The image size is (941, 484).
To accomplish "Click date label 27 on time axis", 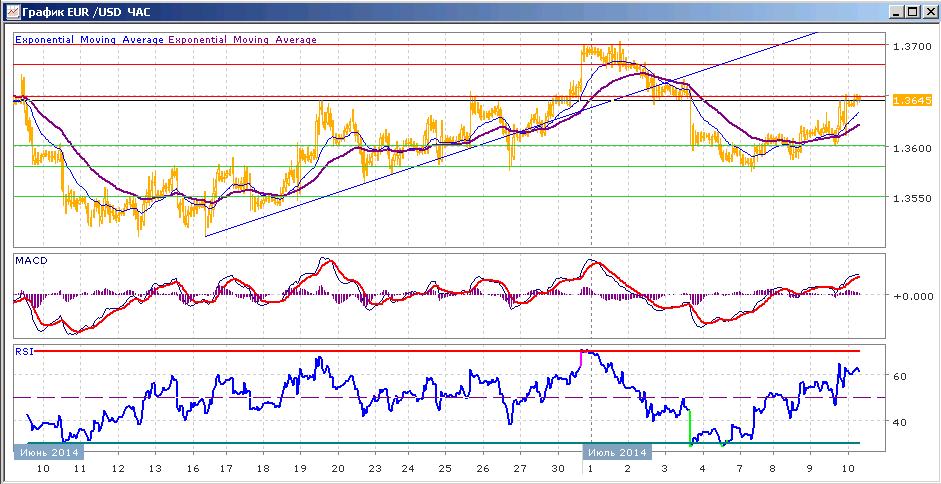I will pos(520,468).
